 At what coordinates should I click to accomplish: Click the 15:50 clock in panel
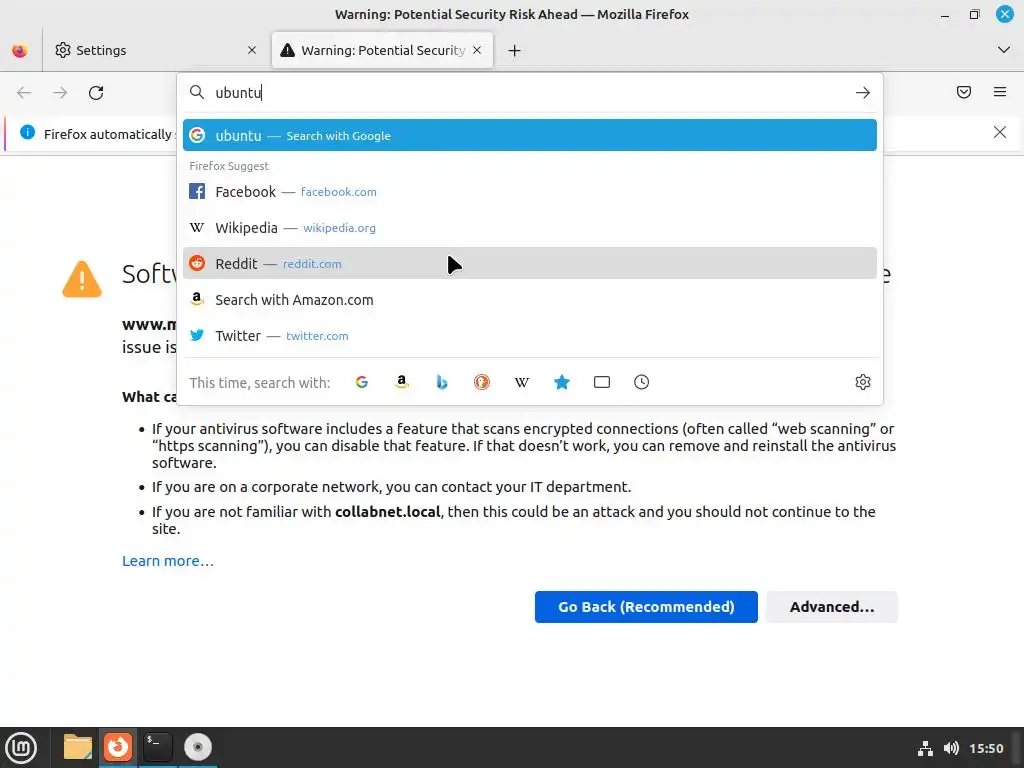tap(986, 748)
